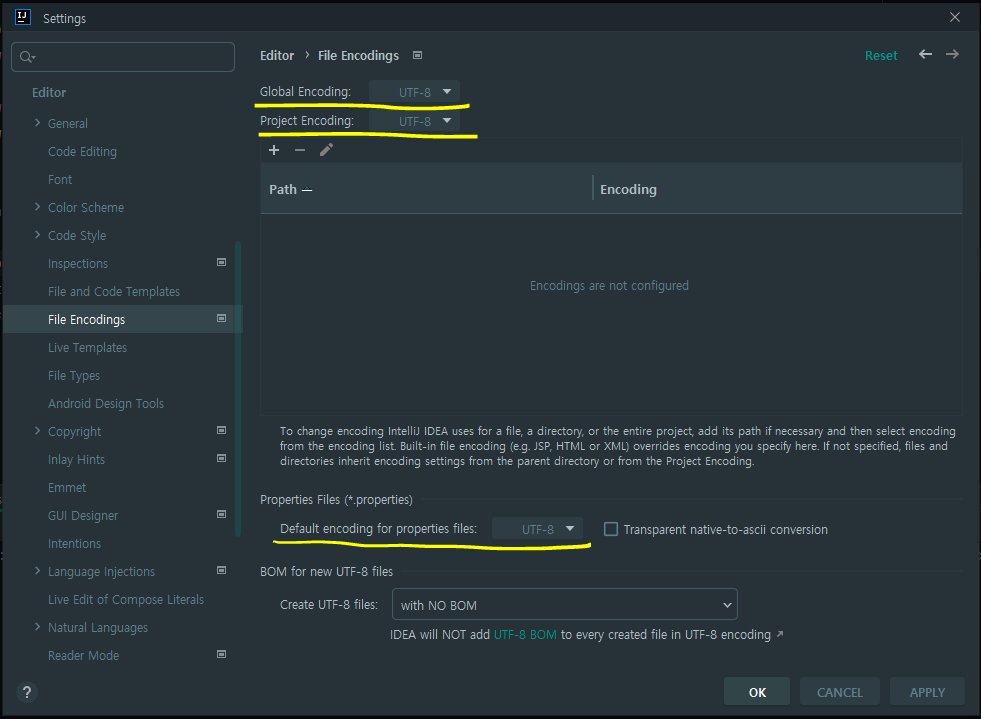Open Live Edit of Compose Literals
981x719 pixels.
coord(126,599)
